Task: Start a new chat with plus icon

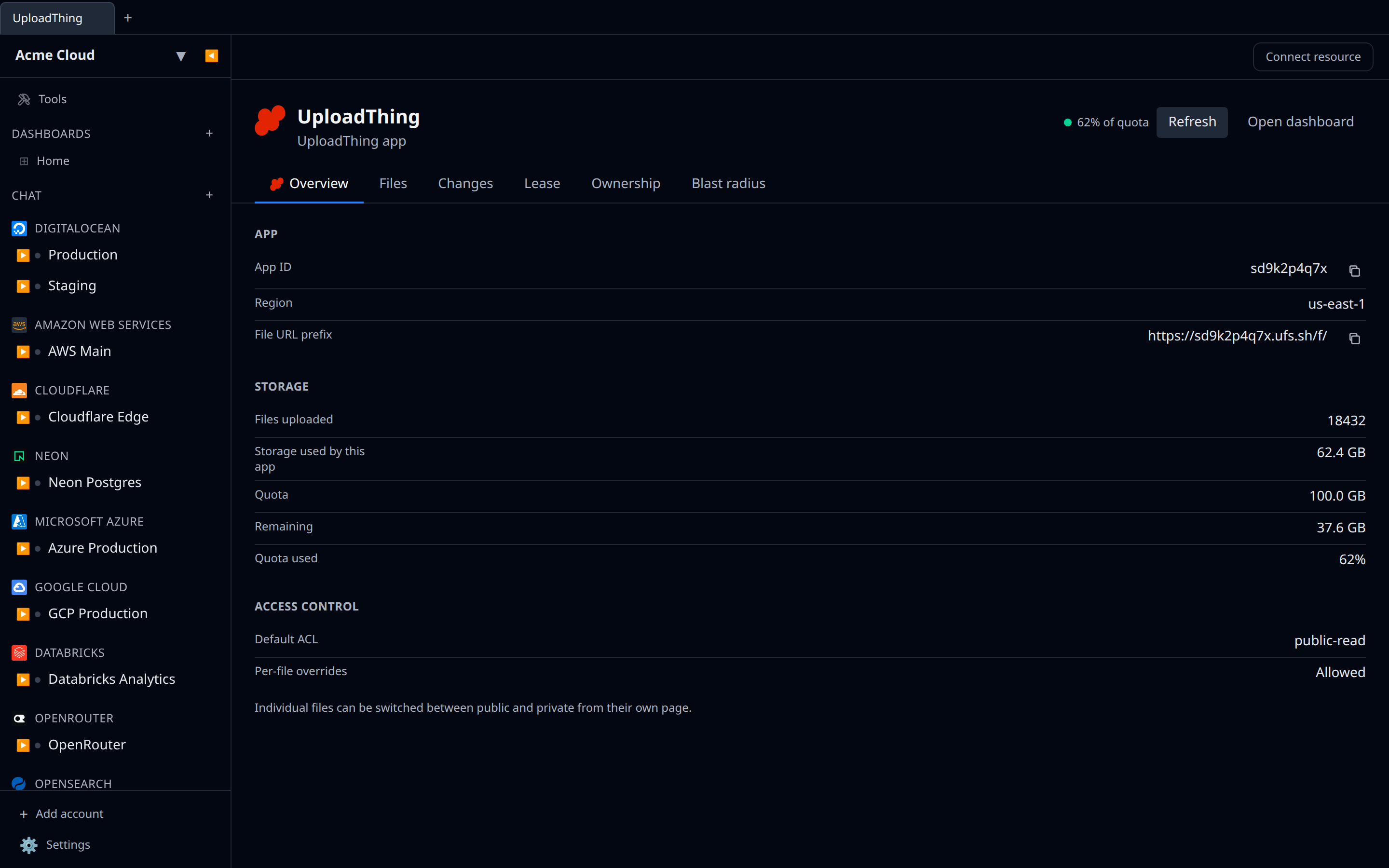Action: coord(209,195)
